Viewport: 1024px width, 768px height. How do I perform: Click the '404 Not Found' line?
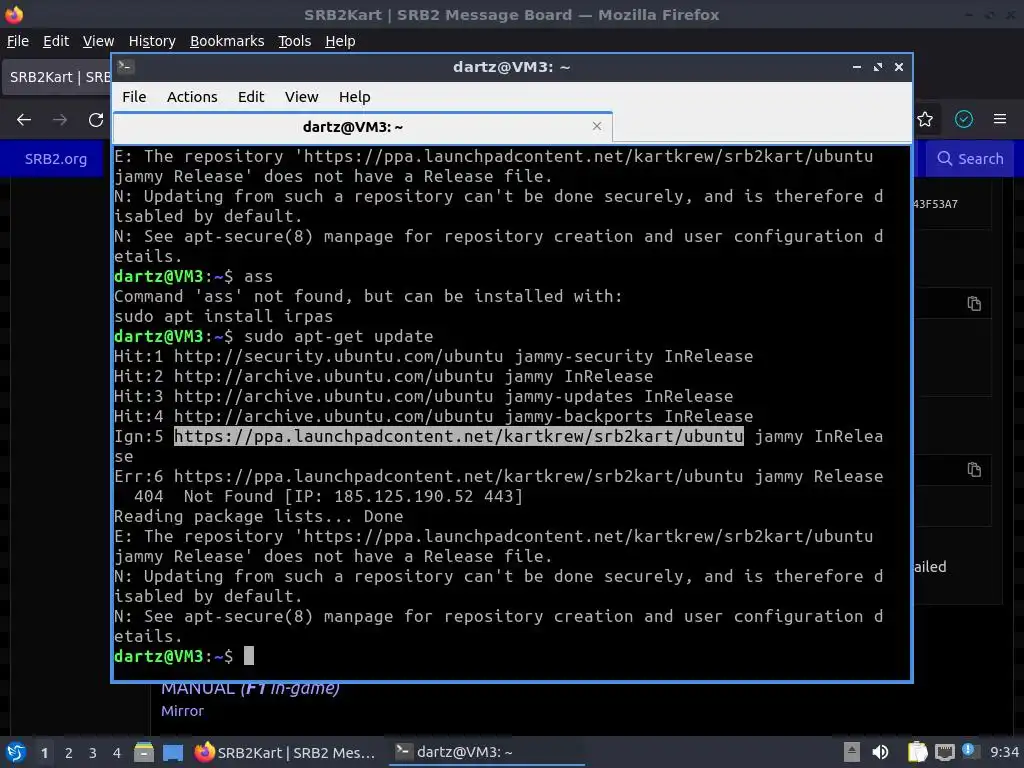tap(328, 496)
